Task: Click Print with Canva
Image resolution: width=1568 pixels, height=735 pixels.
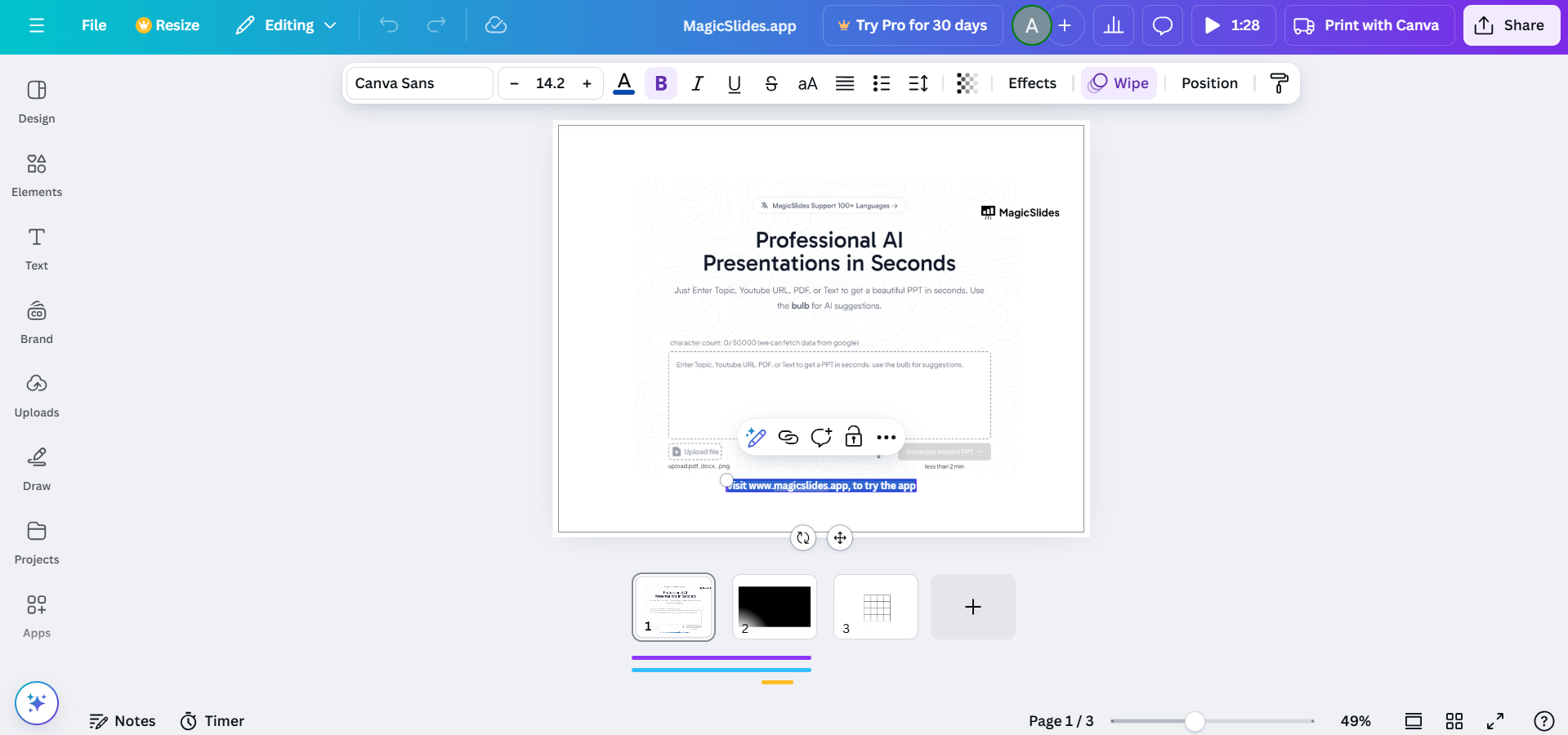Action: pos(1369,25)
